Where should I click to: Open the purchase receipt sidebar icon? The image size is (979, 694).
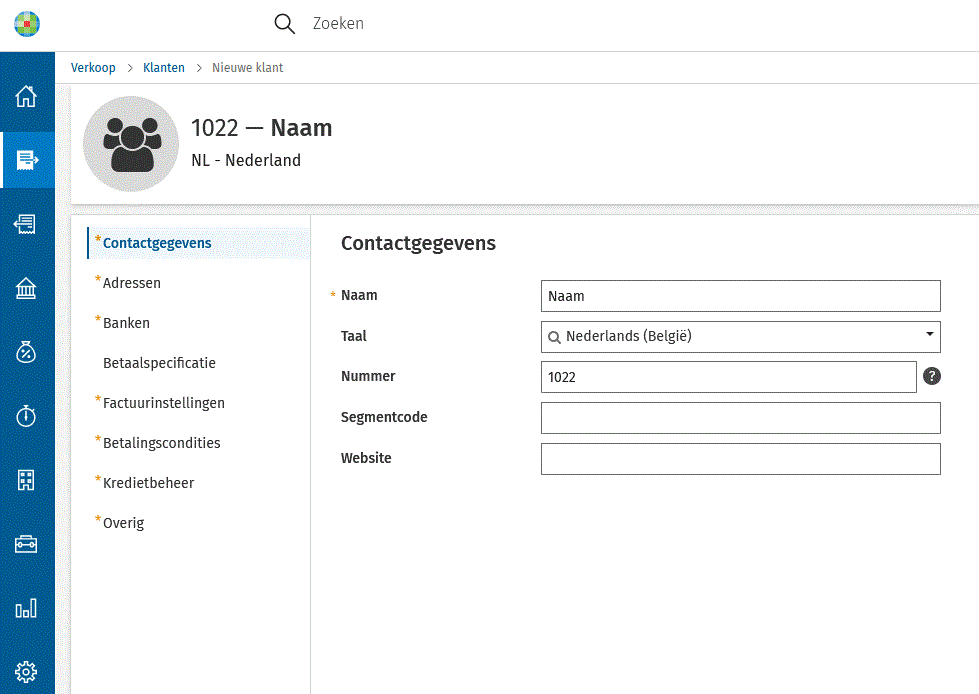[x=26, y=224]
